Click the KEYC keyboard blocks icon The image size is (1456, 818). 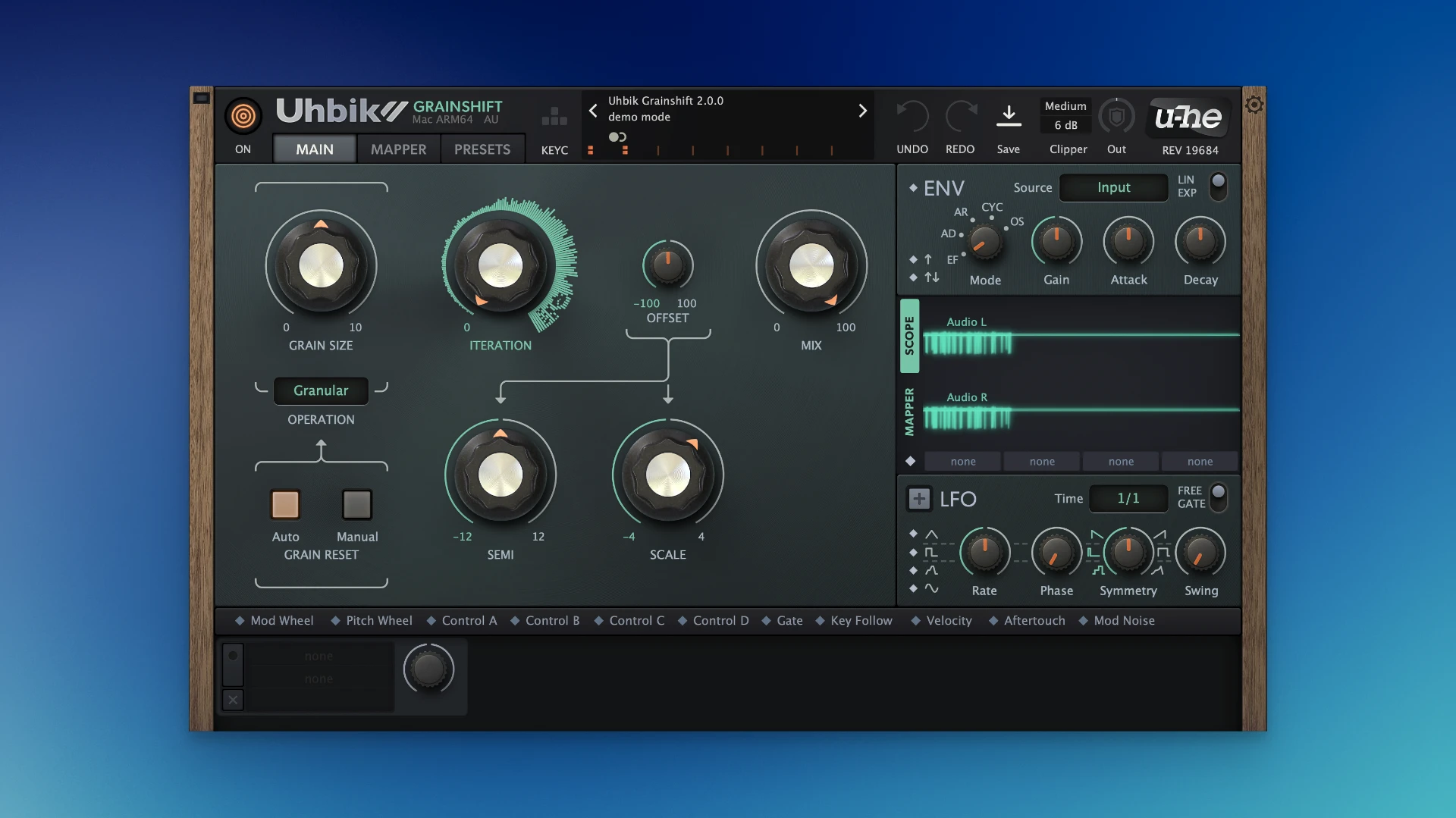(554, 117)
